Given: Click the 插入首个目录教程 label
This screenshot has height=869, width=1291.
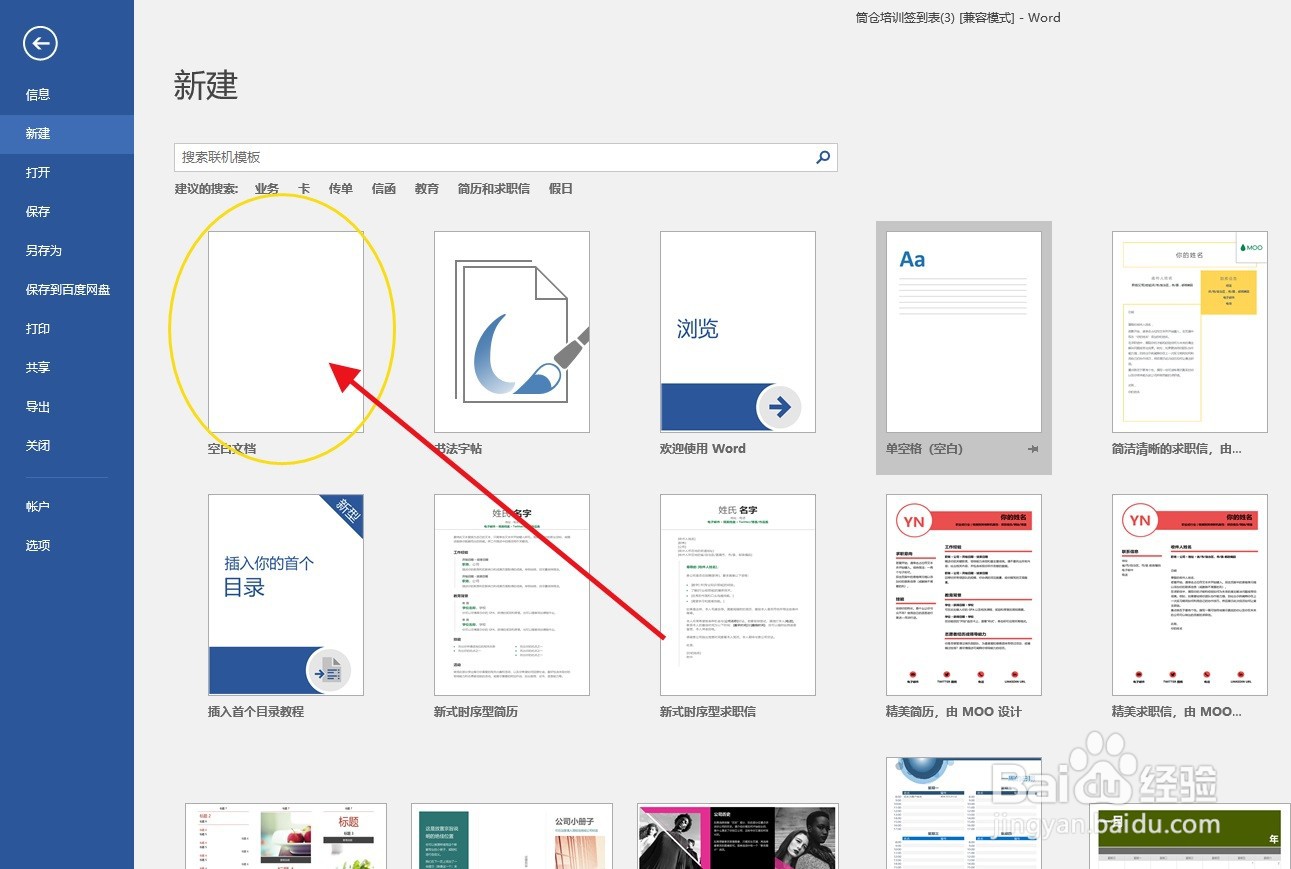Looking at the screenshot, I should tap(256, 712).
